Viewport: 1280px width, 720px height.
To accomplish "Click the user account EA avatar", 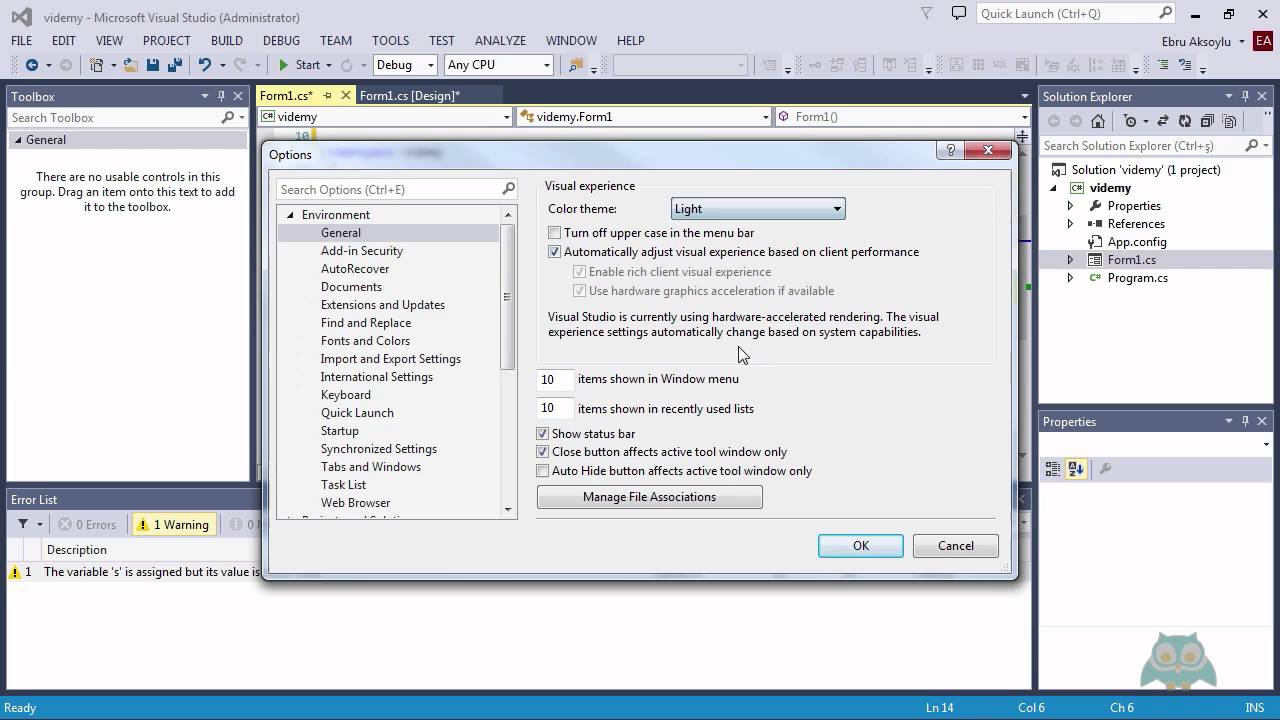I will pos(1263,41).
